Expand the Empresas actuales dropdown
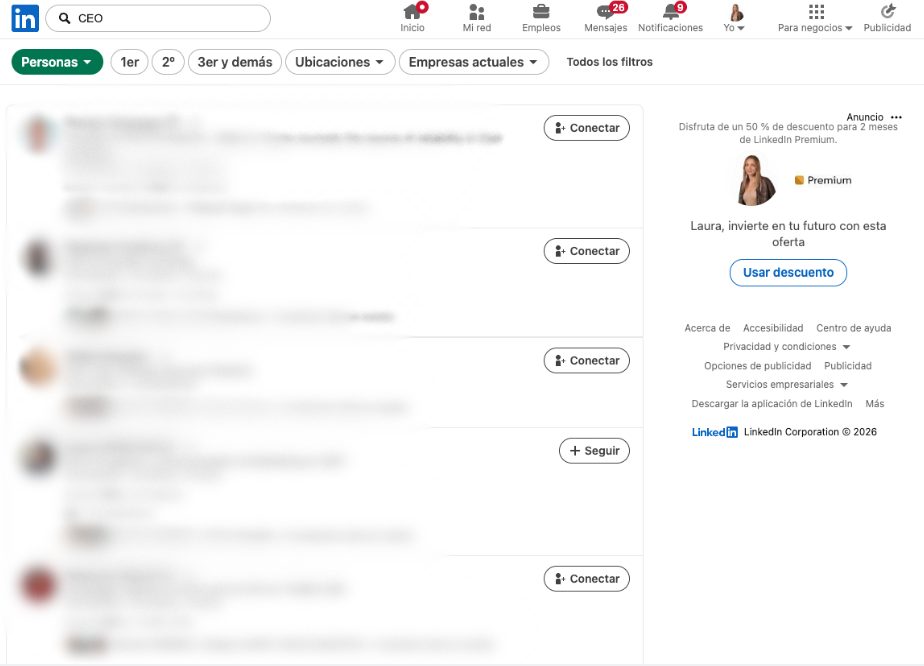Screen dimensions: 924x666 click(473, 62)
